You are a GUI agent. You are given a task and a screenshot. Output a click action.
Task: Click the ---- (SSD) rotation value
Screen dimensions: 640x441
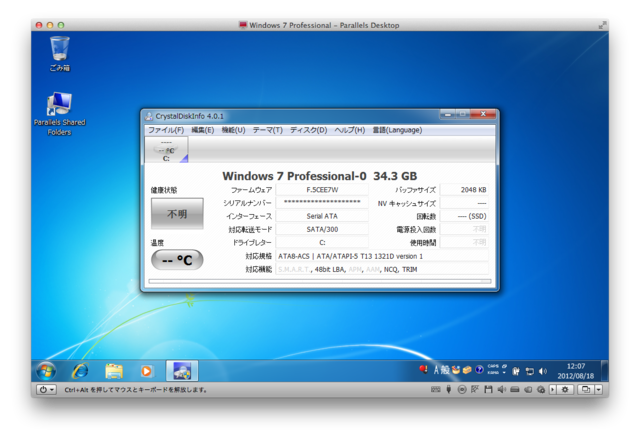tap(464, 216)
